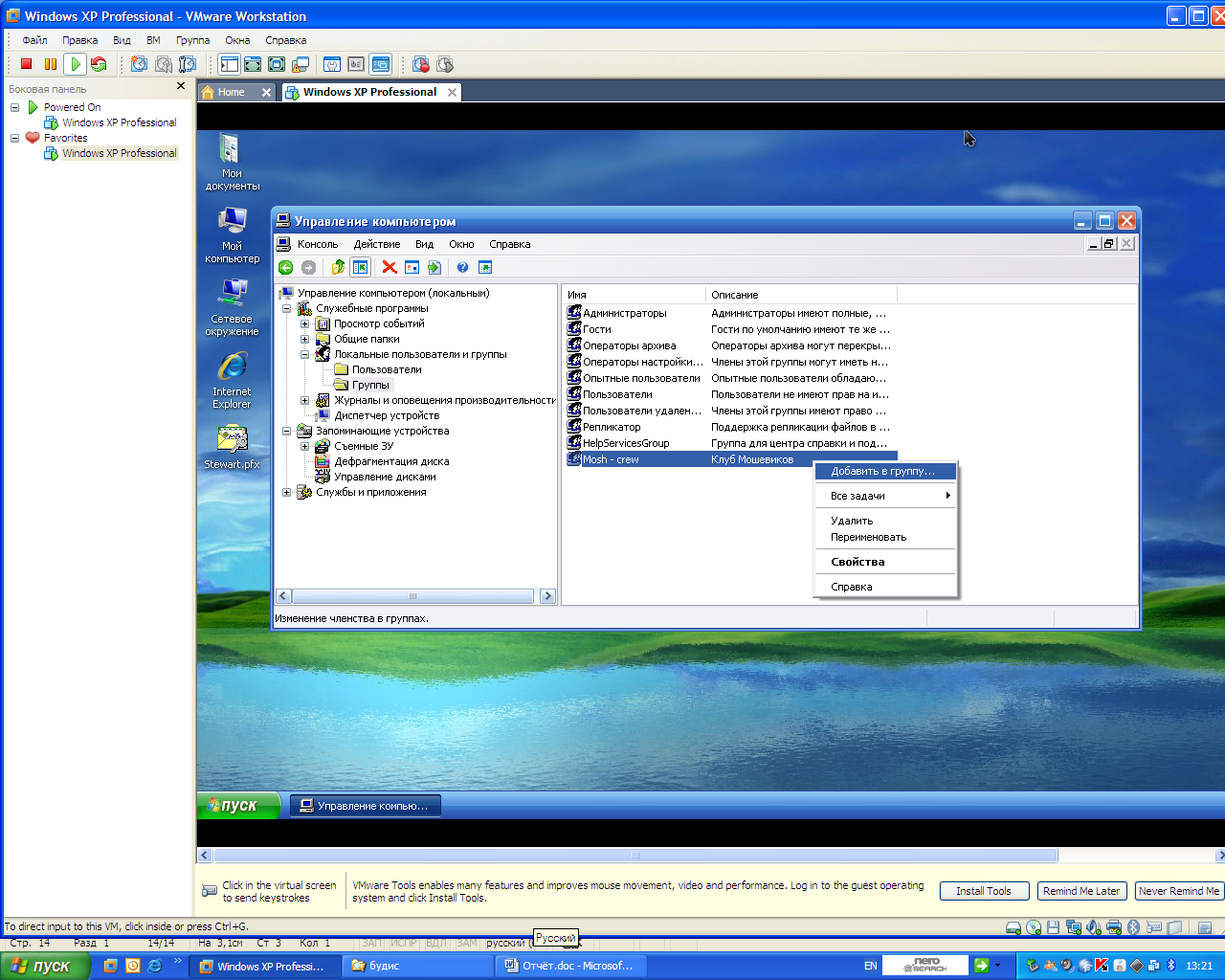Viewport: 1225px width, 980px height.
Task: Click the tree pane horizontal scrollbar right arrow
Action: click(547, 596)
